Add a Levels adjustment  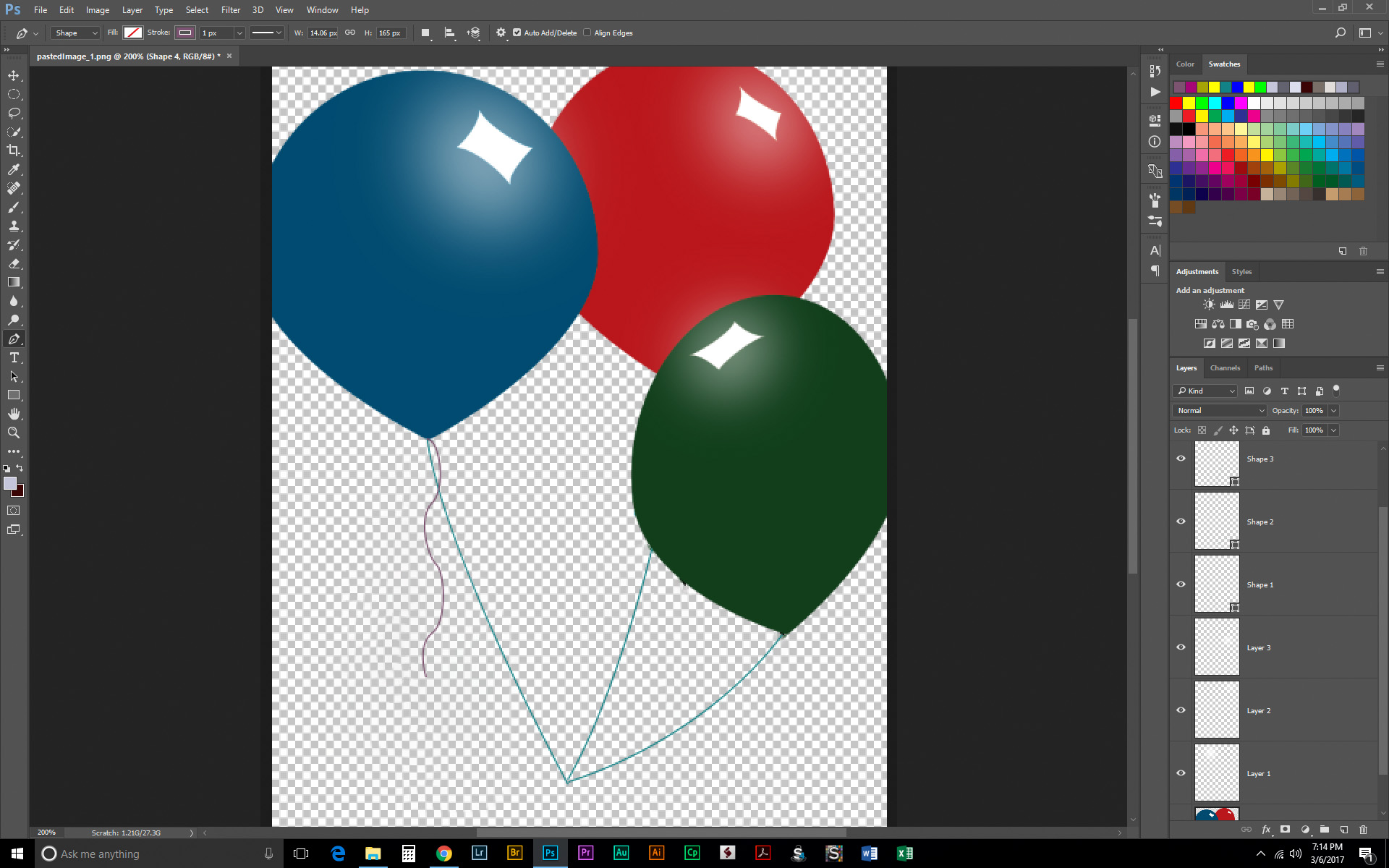click(1226, 305)
